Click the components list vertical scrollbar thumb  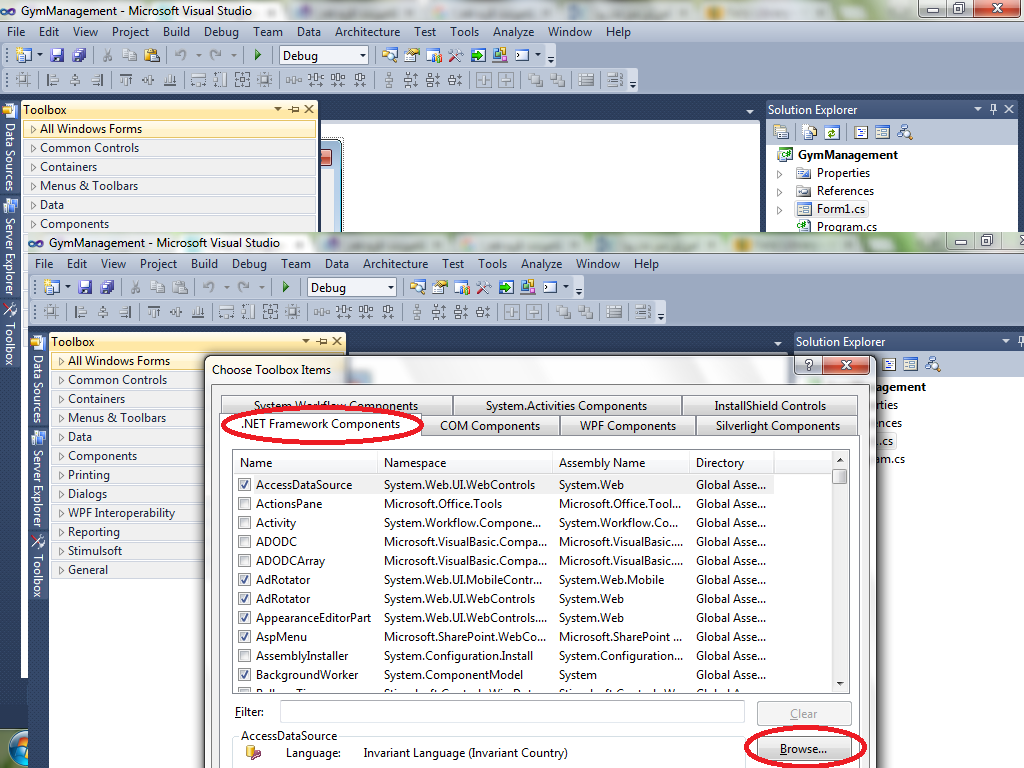pyautogui.click(x=840, y=477)
